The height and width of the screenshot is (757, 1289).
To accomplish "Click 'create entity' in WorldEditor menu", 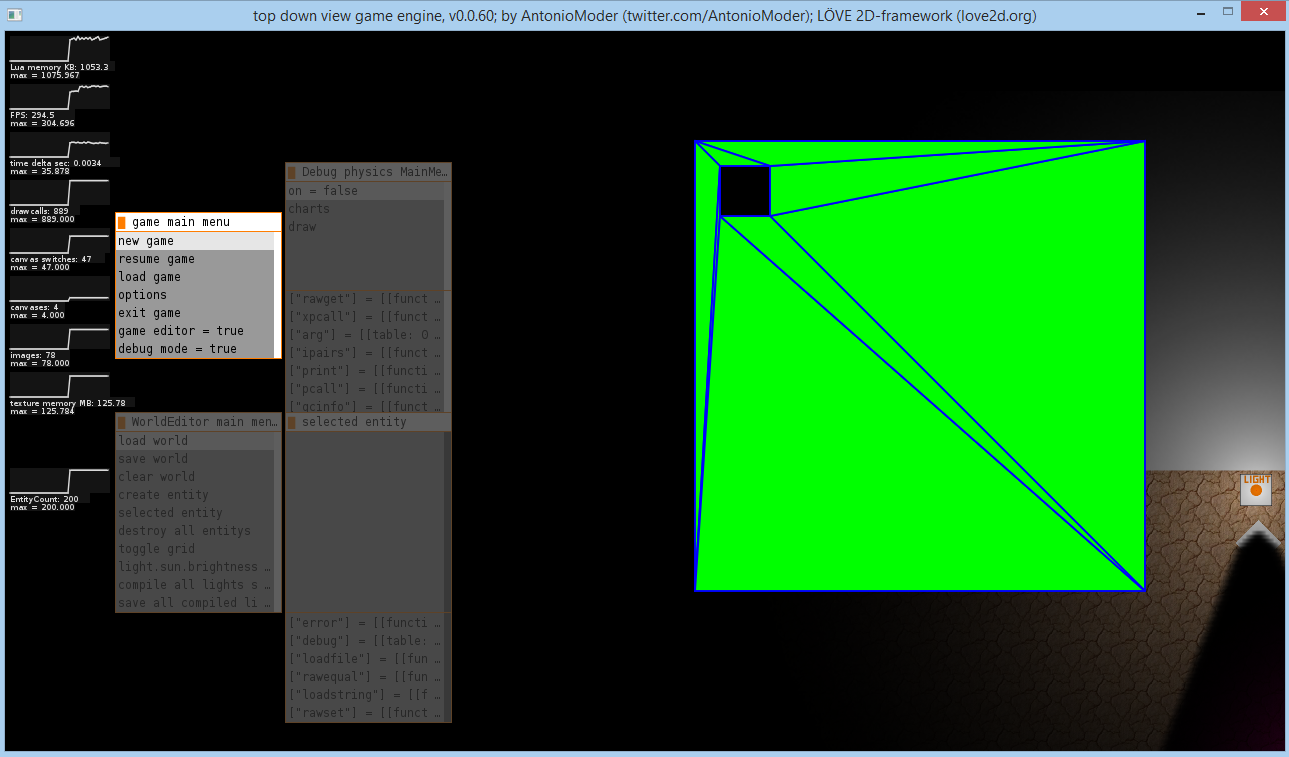I will (195, 495).
